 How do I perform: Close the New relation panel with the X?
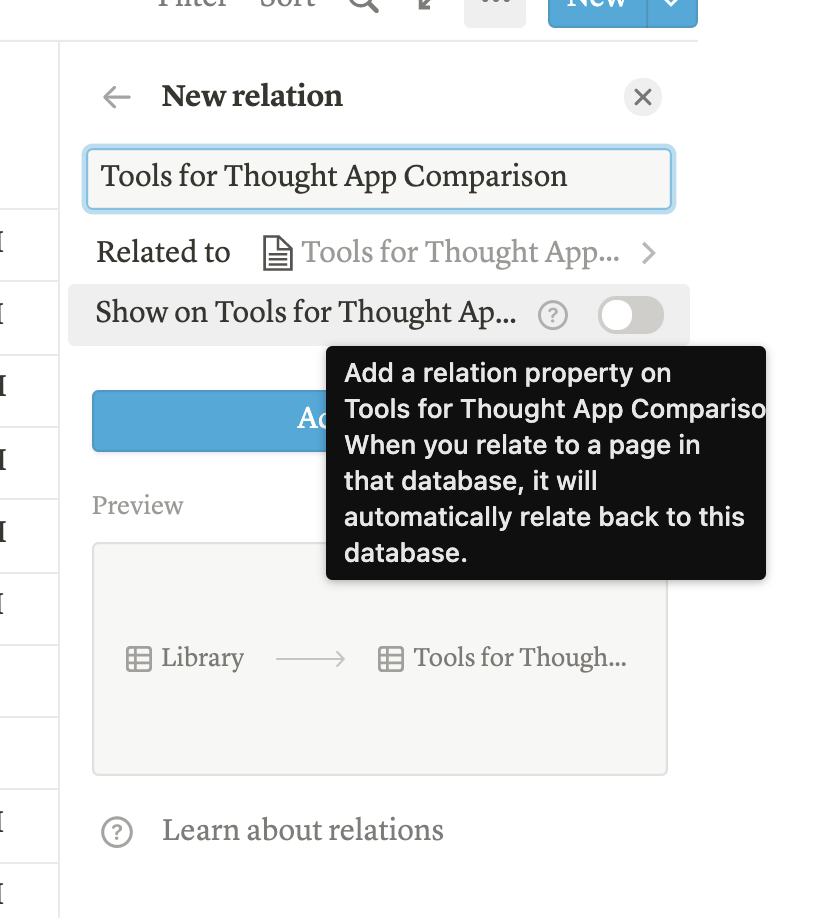pos(643,96)
